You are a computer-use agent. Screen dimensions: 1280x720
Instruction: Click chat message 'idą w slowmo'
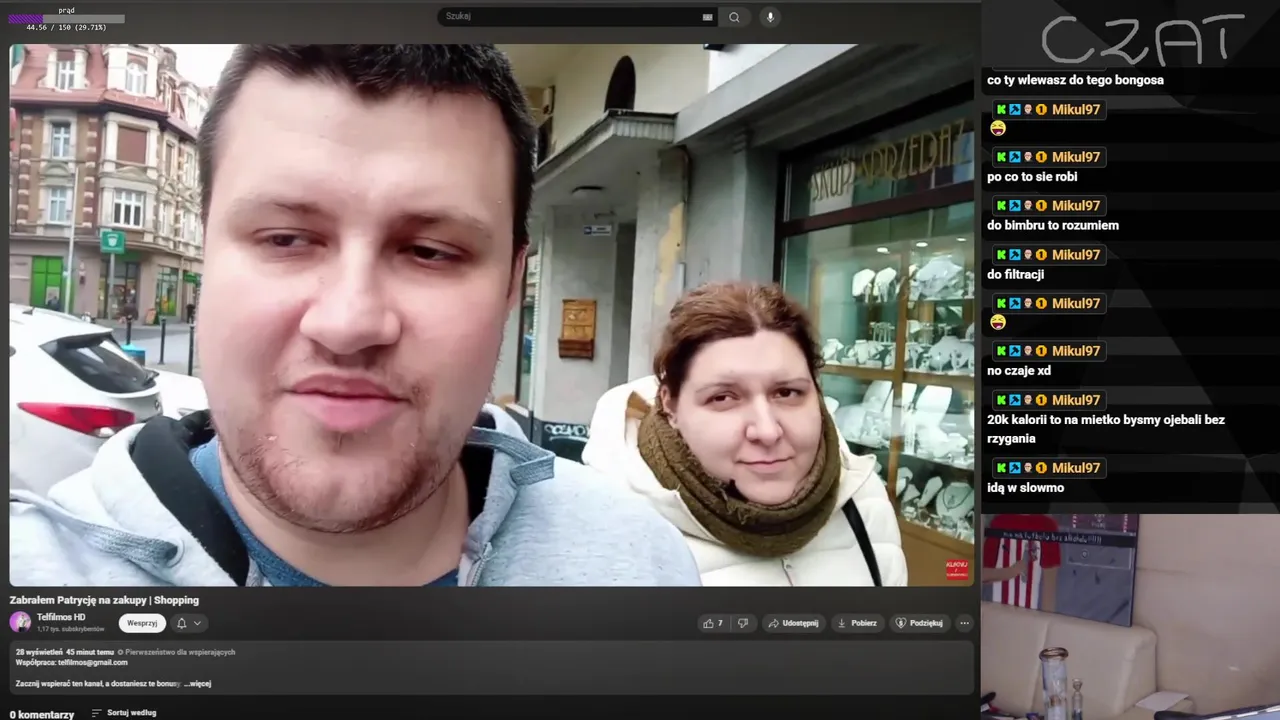[1025, 488]
